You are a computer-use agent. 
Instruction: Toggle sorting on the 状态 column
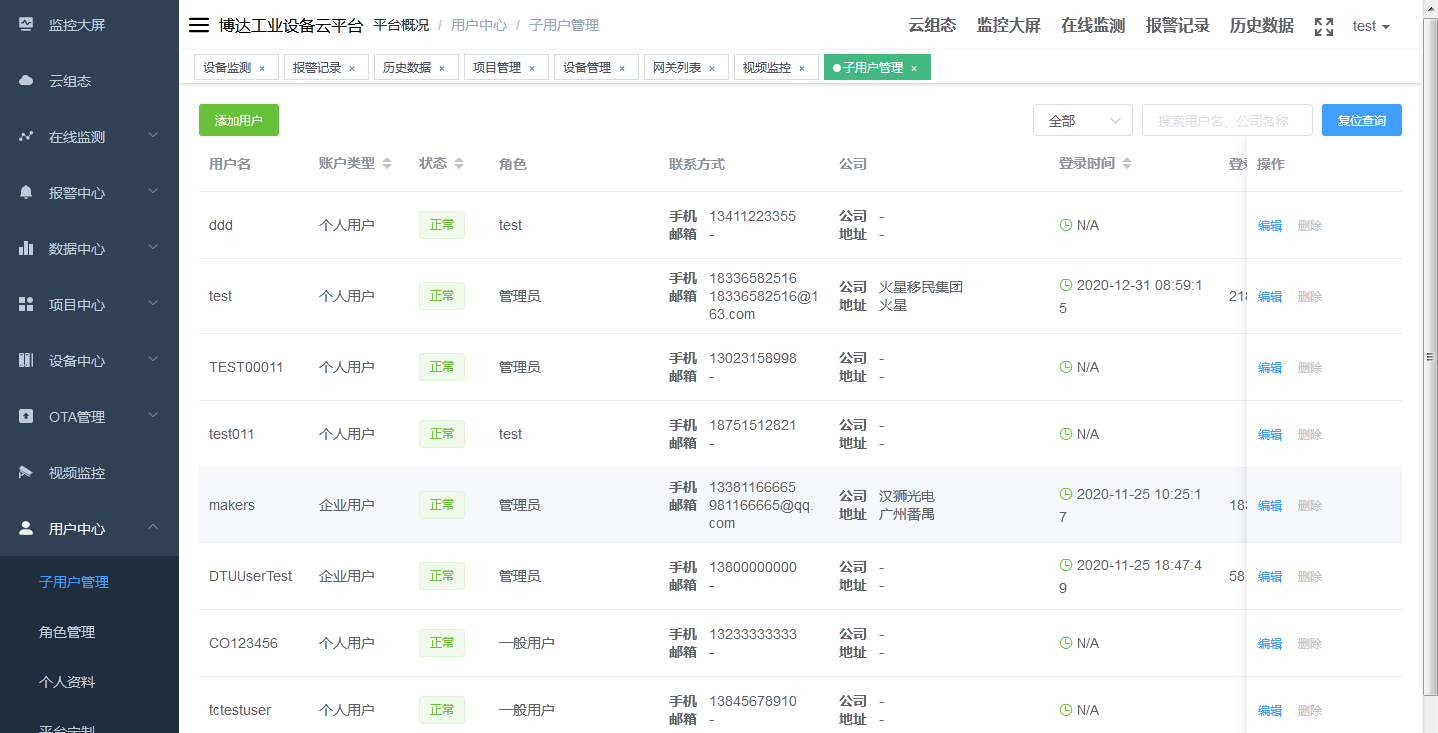pos(458,162)
